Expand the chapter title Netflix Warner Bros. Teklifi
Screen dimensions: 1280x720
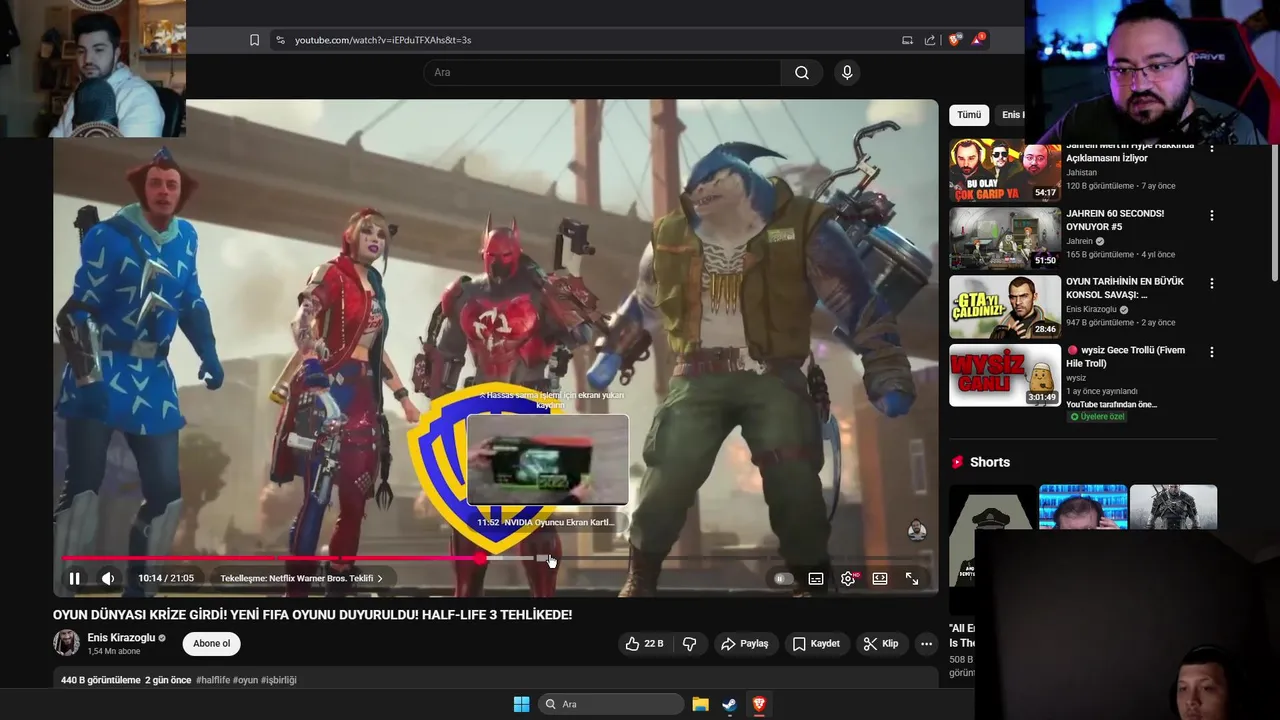(x=301, y=578)
